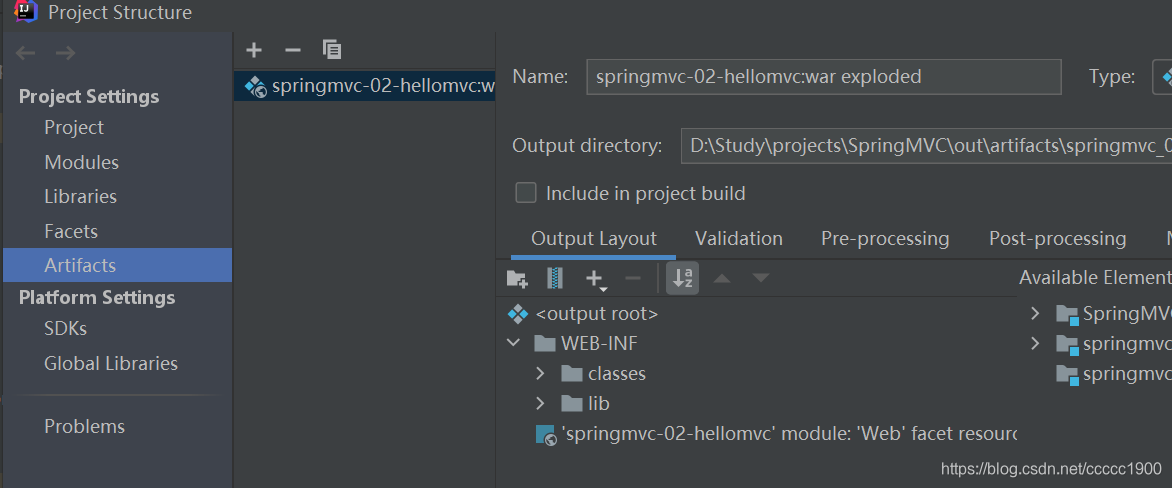
Task: Open the Post-processing tab
Action: pos(1058,238)
